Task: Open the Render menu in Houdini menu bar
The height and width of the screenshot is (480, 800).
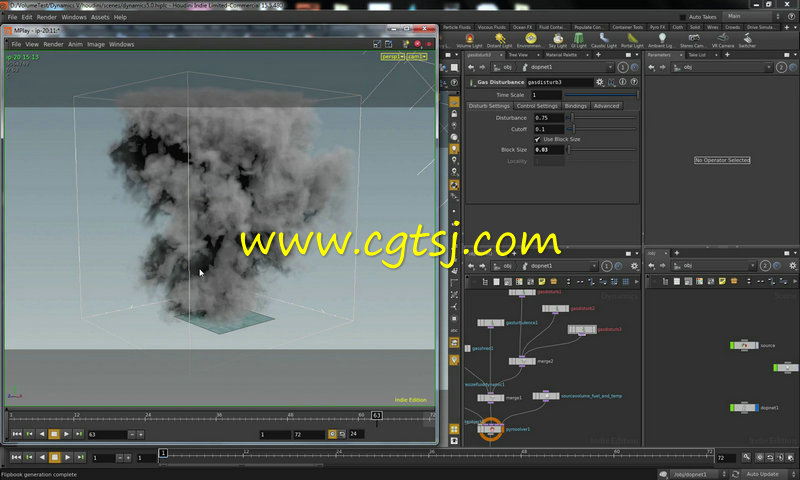Action: (x=46, y=17)
